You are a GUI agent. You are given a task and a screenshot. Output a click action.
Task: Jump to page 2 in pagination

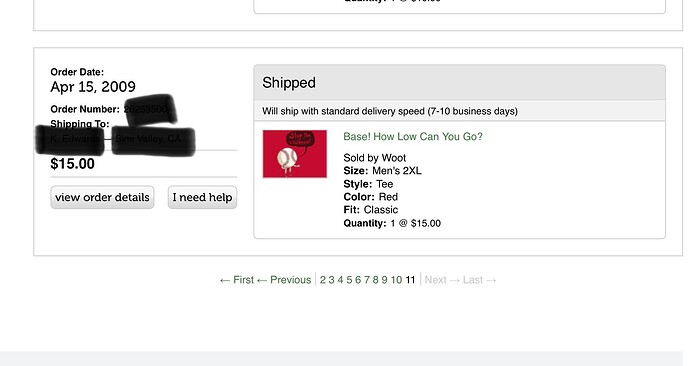tap(323, 280)
